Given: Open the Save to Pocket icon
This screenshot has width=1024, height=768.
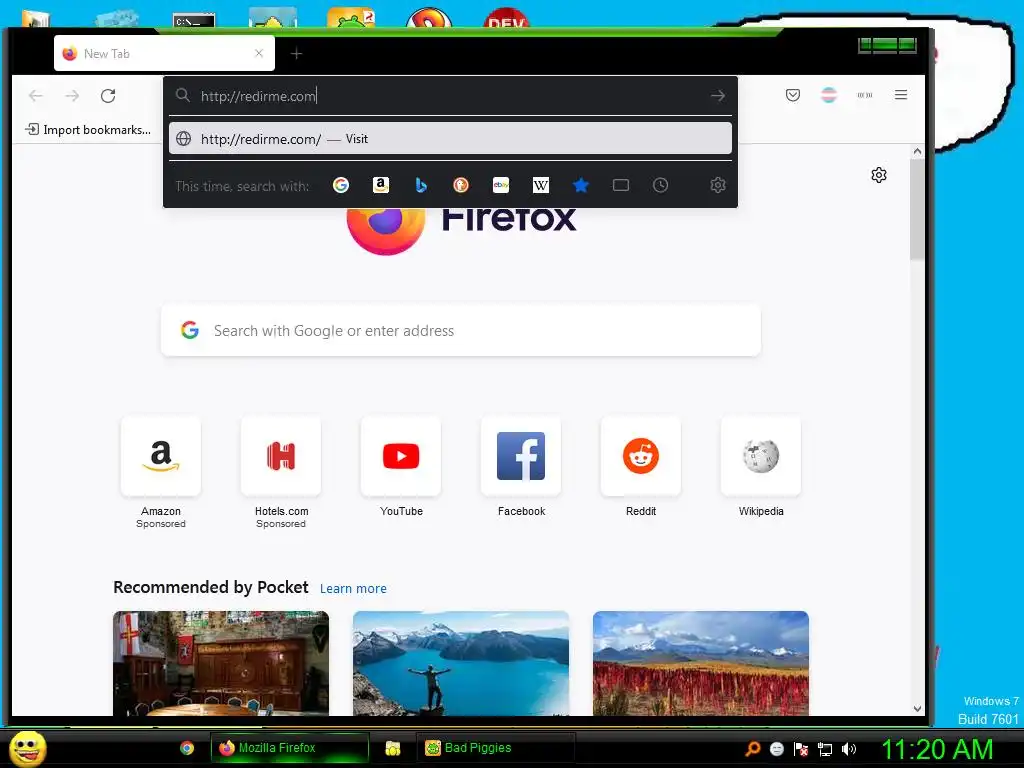Looking at the screenshot, I should (x=793, y=95).
